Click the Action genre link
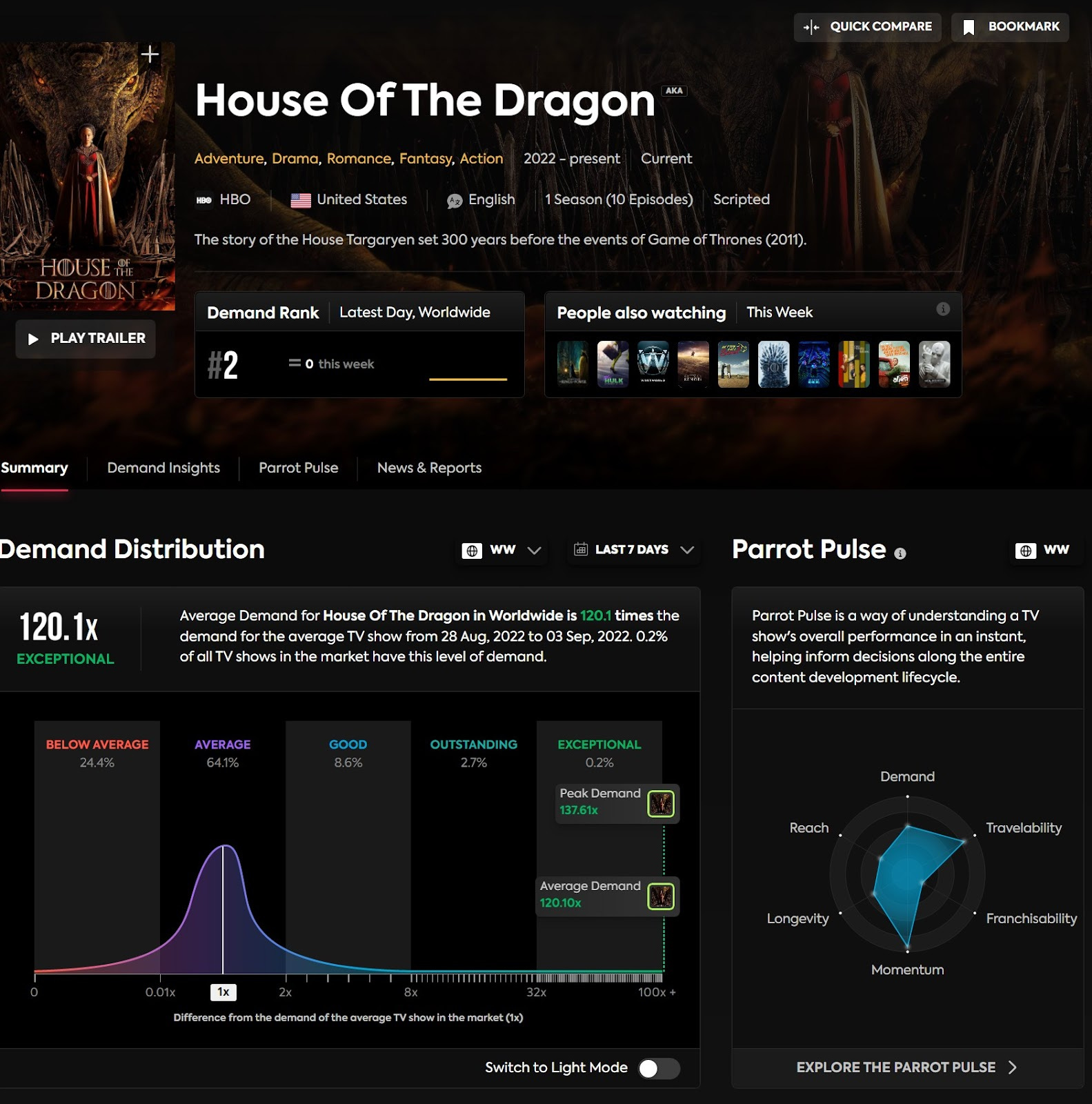Viewport: 1092px width, 1104px height. point(482,159)
